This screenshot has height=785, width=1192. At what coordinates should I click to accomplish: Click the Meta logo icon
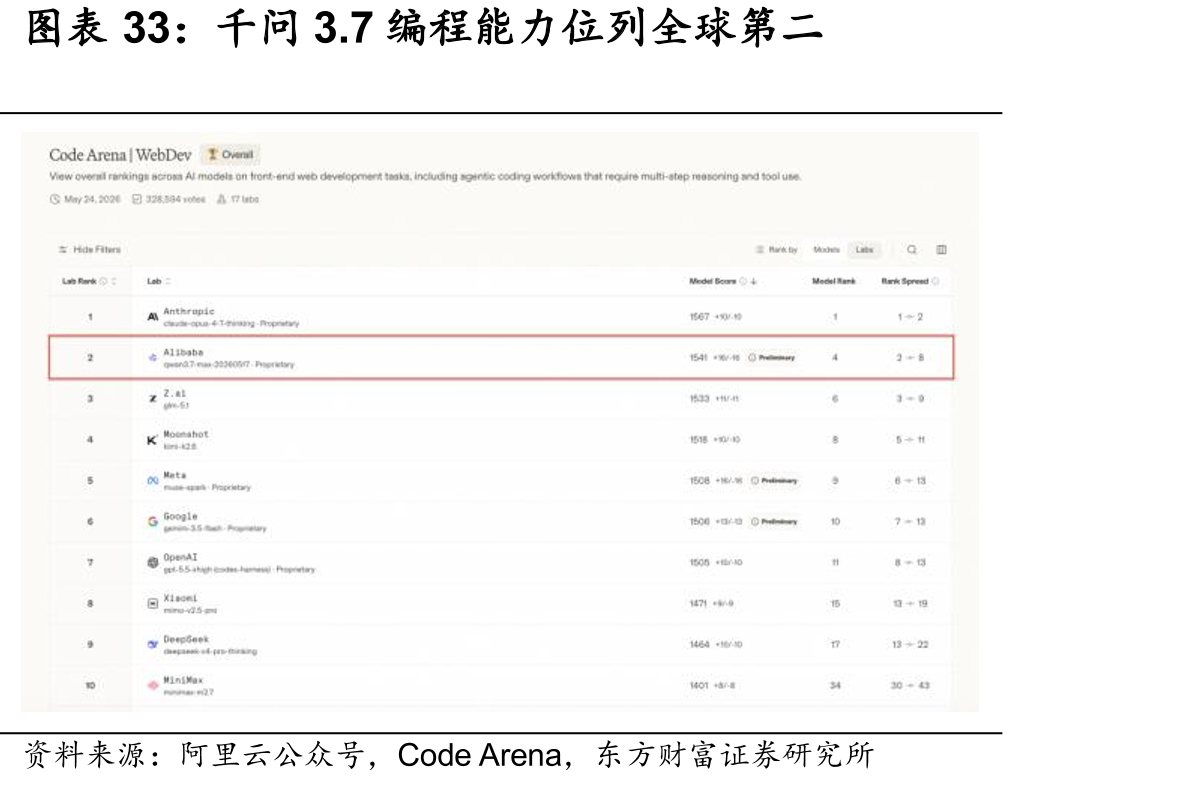point(153,480)
